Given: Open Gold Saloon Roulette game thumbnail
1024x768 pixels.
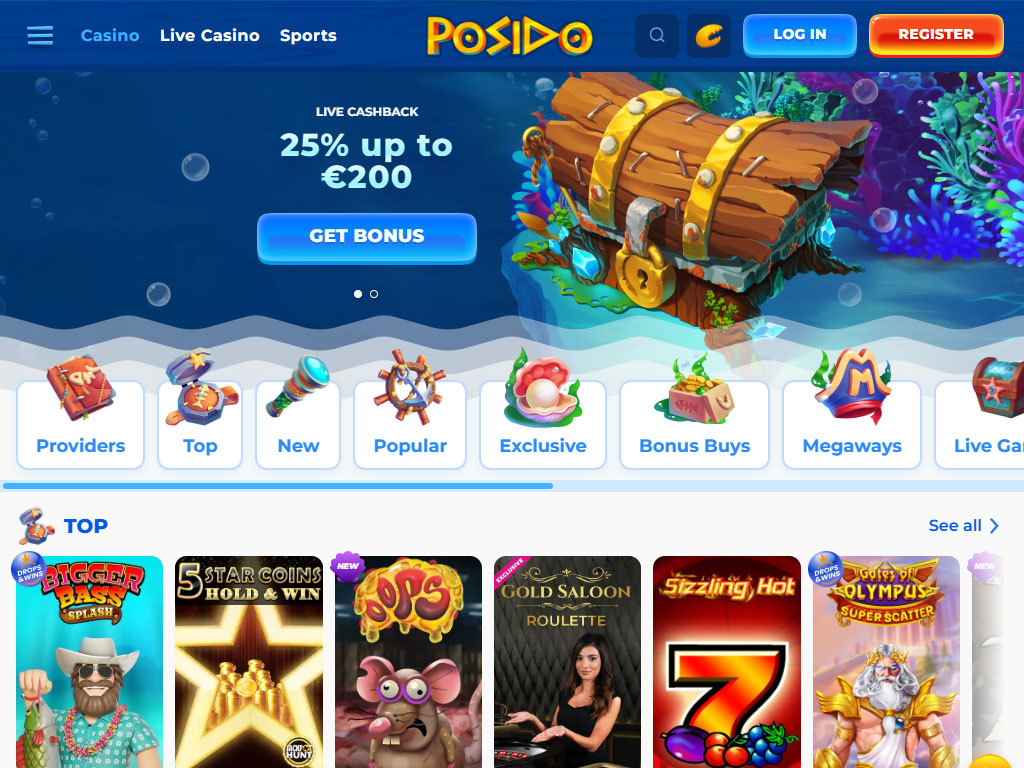Looking at the screenshot, I should (x=567, y=662).
